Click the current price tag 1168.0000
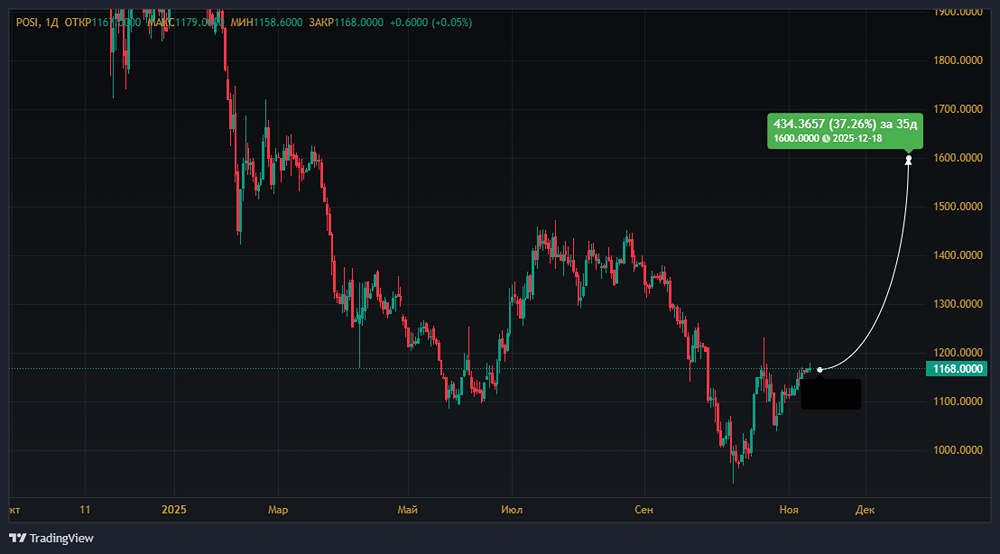 click(x=958, y=369)
